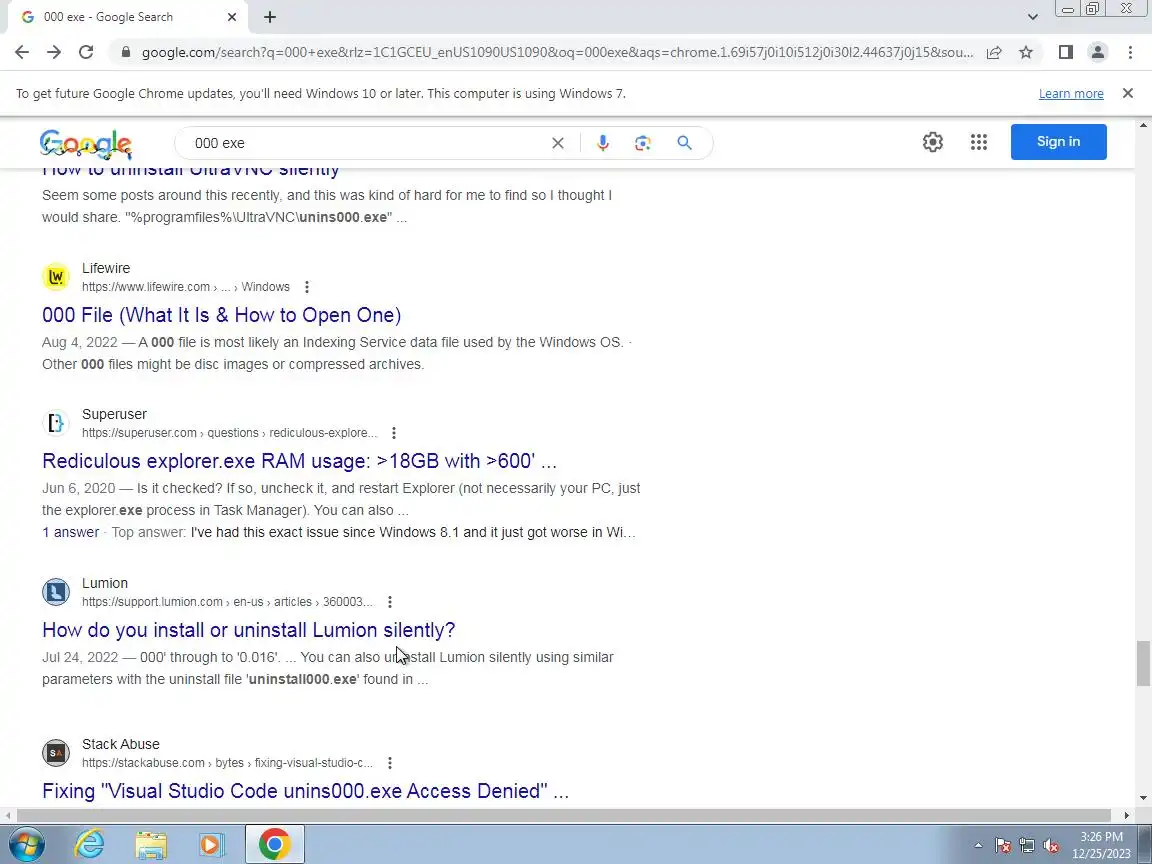Viewport: 1152px width, 864px height.
Task: Open Windows Explorer from taskbar
Action: pyautogui.click(x=151, y=845)
